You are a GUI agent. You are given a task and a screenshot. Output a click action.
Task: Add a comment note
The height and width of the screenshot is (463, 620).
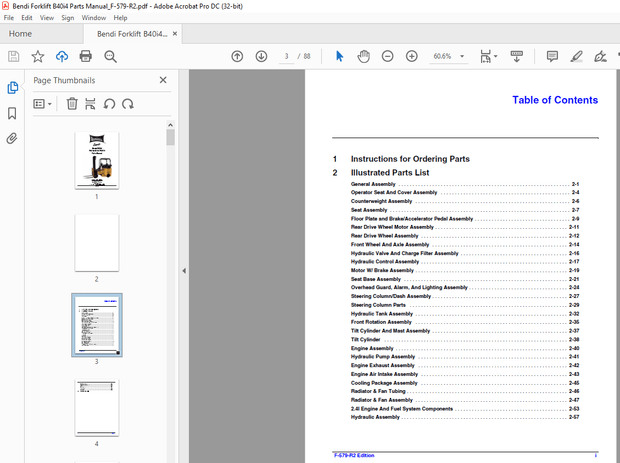(x=552, y=57)
